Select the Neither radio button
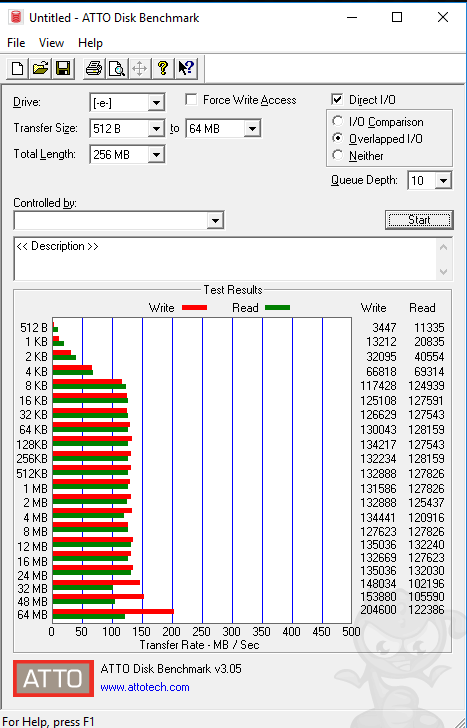 tap(337, 155)
